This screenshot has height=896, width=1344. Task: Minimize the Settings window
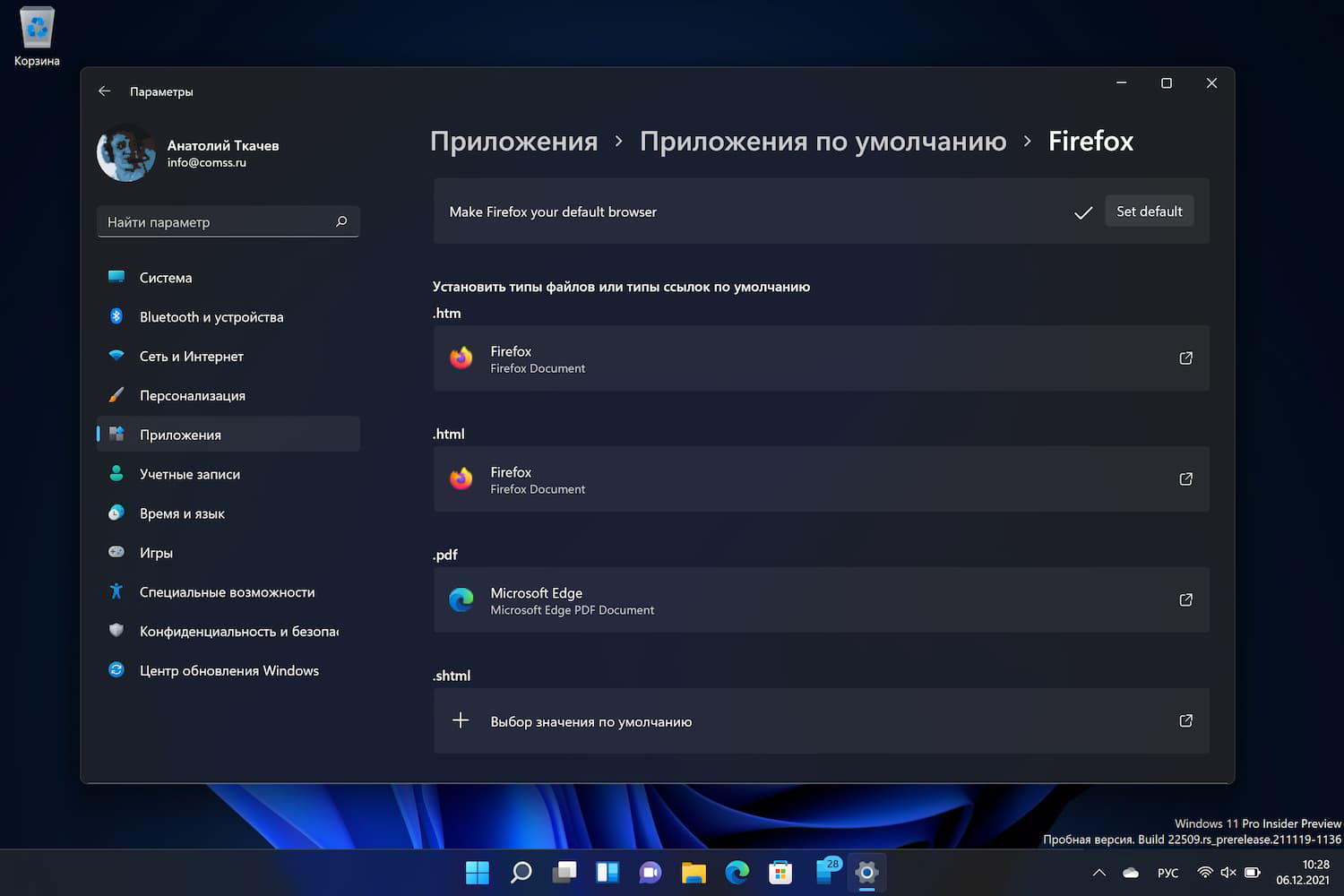(x=1121, y=83)
